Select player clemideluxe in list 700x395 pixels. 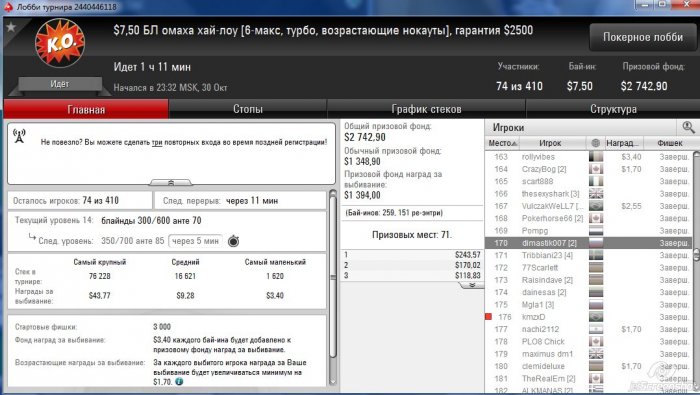(x=543, y=366)
